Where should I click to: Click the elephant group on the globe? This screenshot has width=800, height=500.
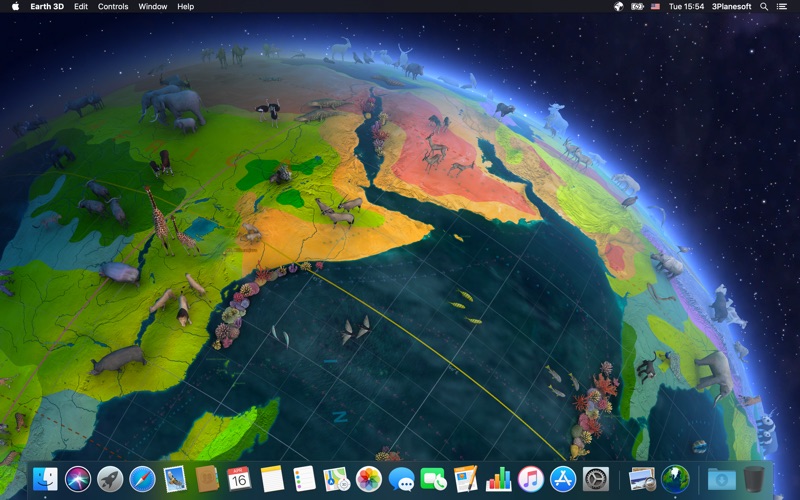[x=172, y=105]
